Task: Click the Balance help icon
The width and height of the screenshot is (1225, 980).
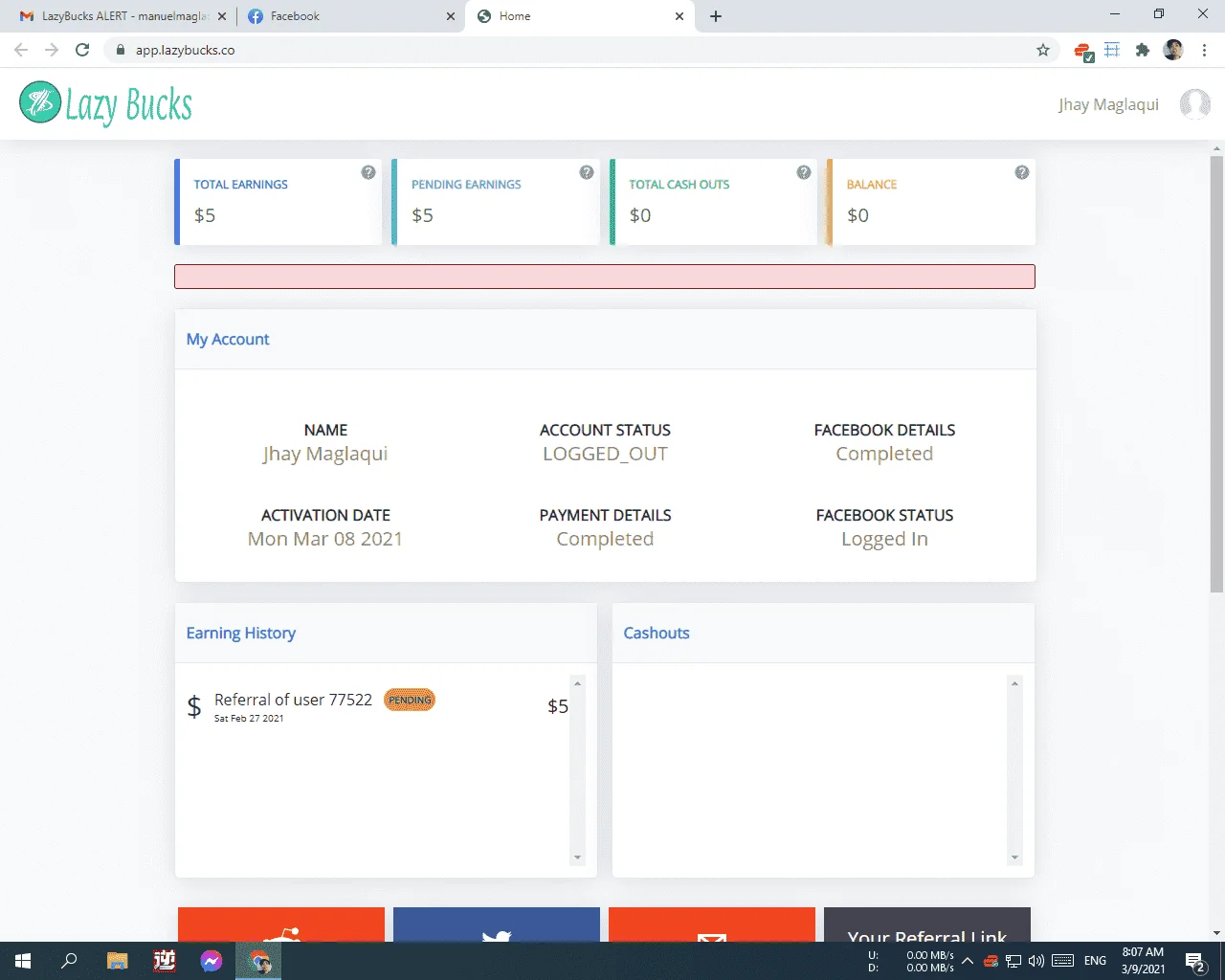Action: [x=1022, y=172]
